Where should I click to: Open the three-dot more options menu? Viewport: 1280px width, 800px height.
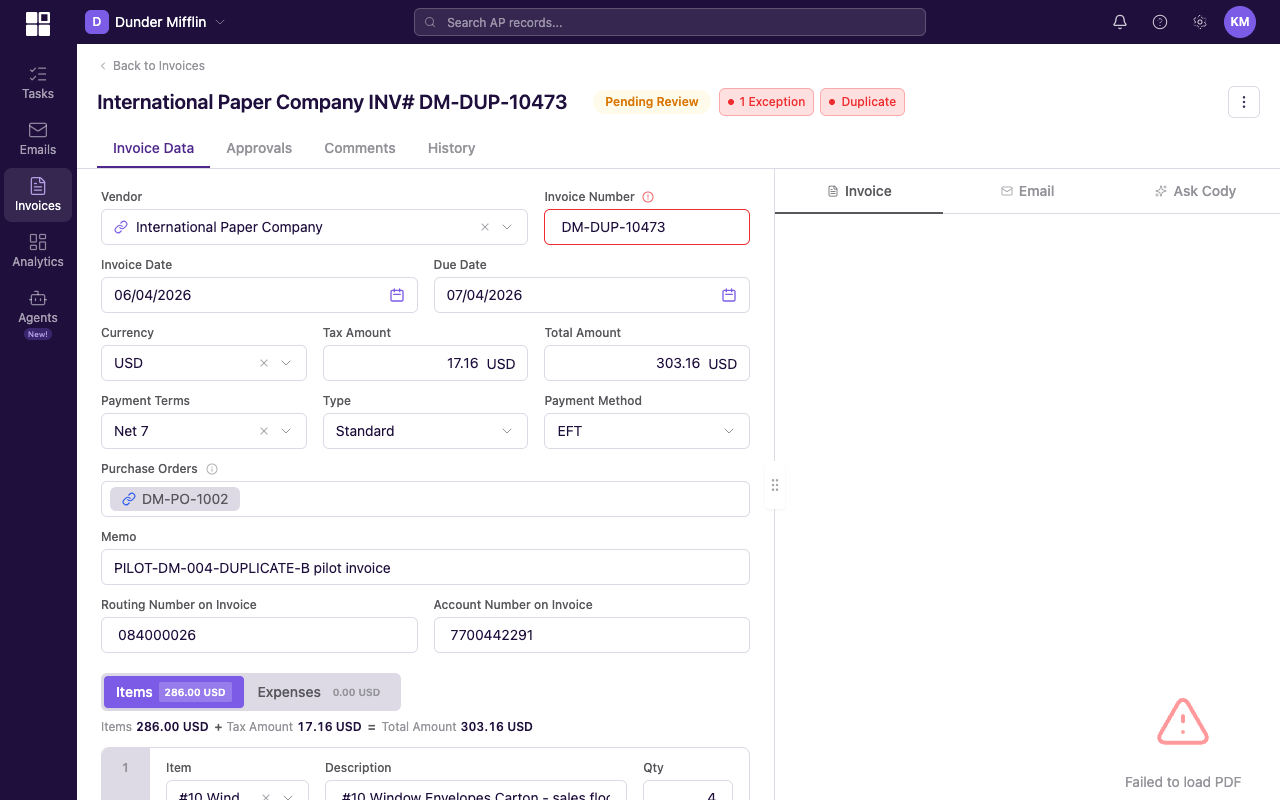pos(1244,102)
